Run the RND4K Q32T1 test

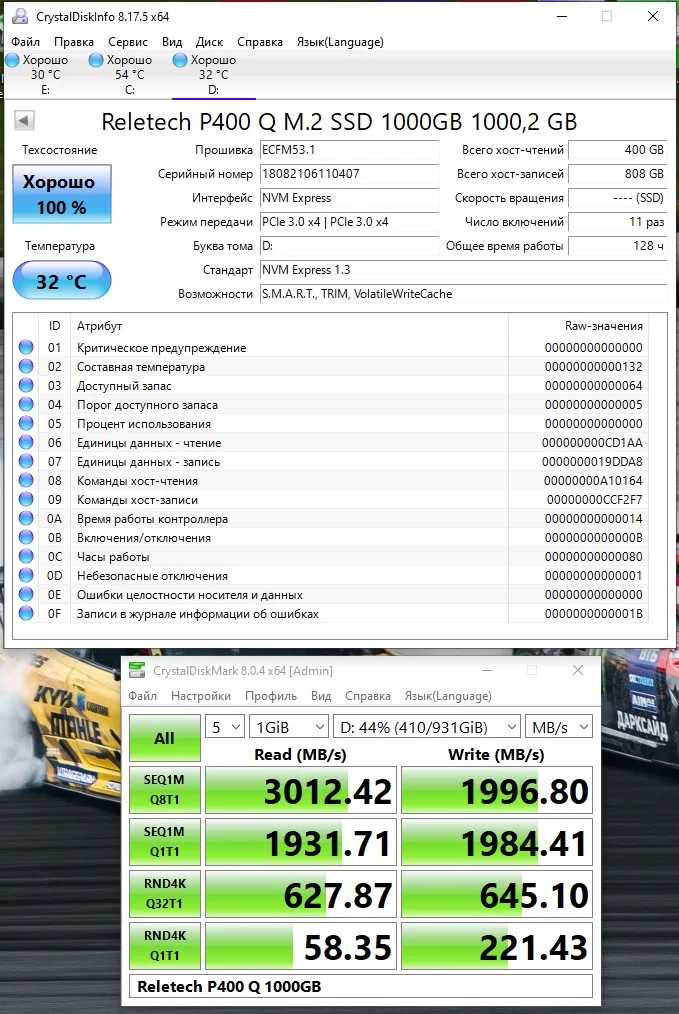pyautogui.click(x=164, y=894)
